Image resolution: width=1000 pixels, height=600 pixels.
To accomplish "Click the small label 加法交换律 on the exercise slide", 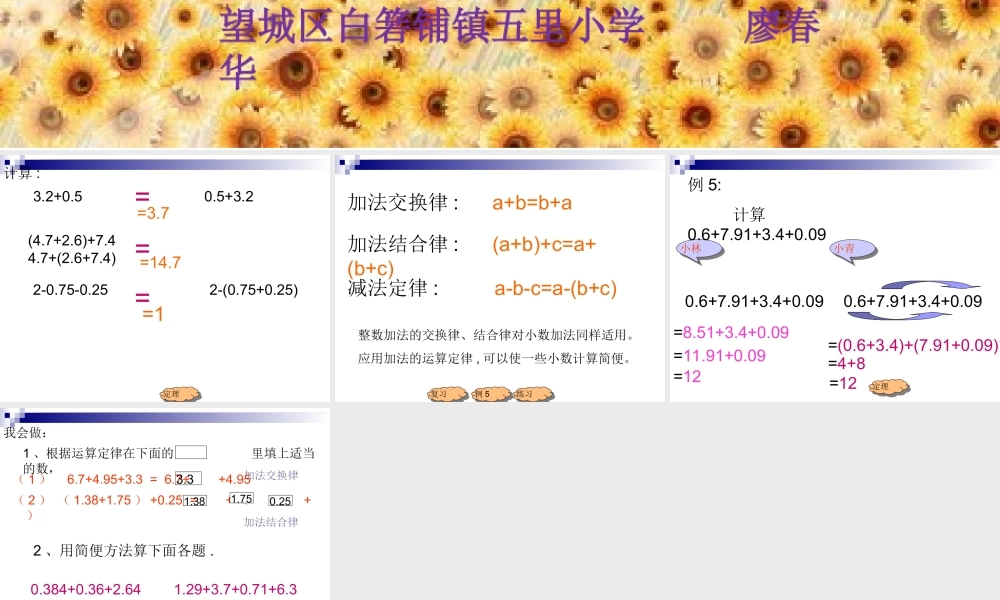I will (272, 475).
